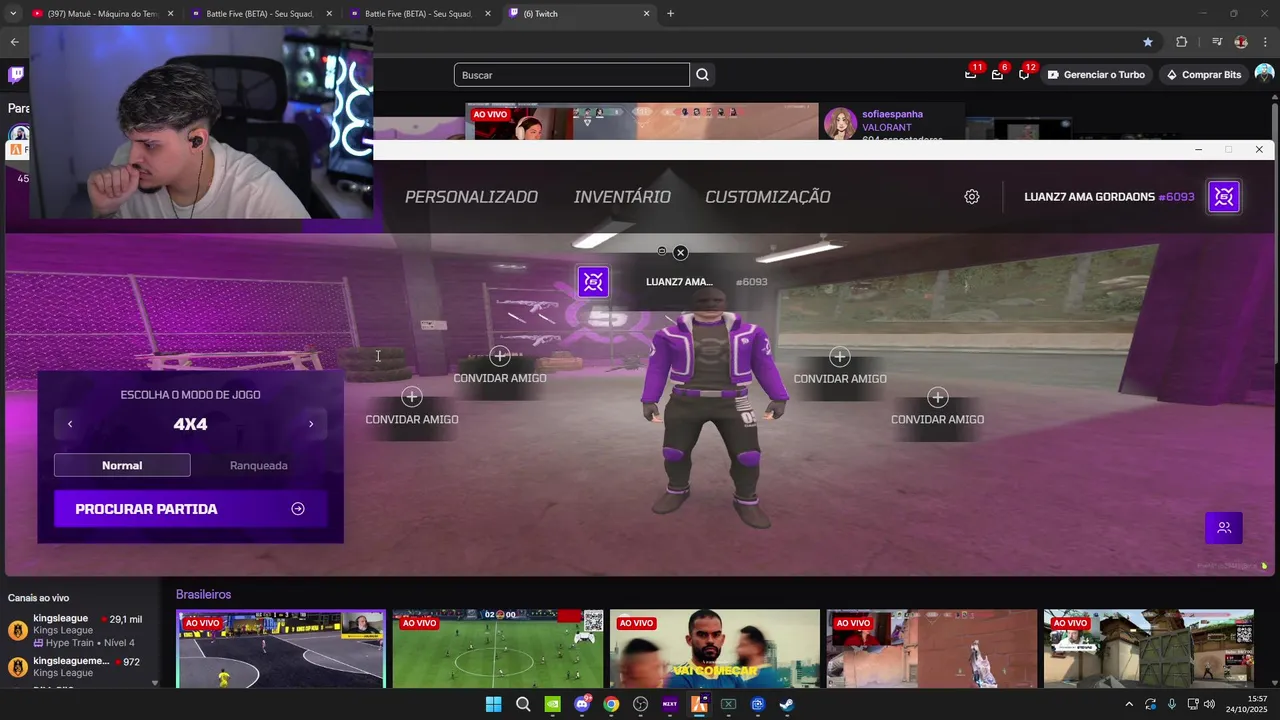Screen dimensions: 1280x720
Task: Open the featured AO VIVO carousel stream
Action: tap(641, 121)
